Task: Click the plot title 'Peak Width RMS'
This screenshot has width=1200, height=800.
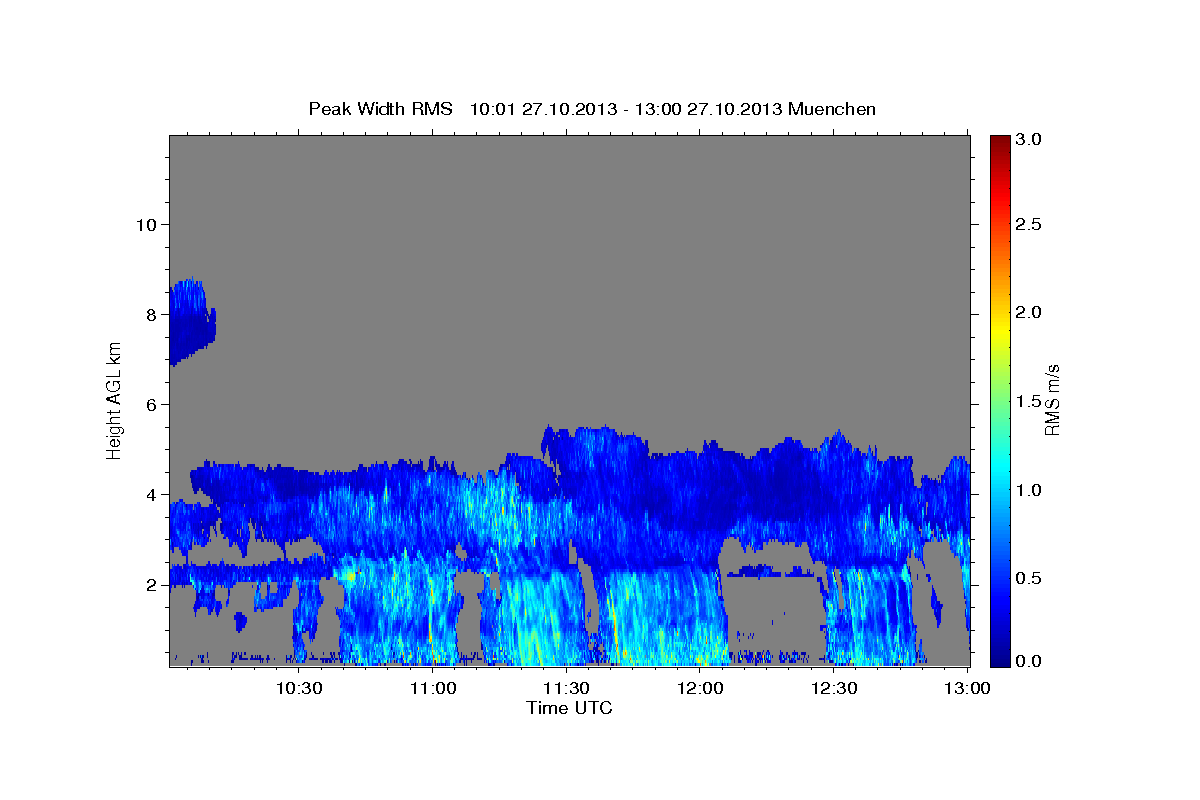Action: (380, 109)
